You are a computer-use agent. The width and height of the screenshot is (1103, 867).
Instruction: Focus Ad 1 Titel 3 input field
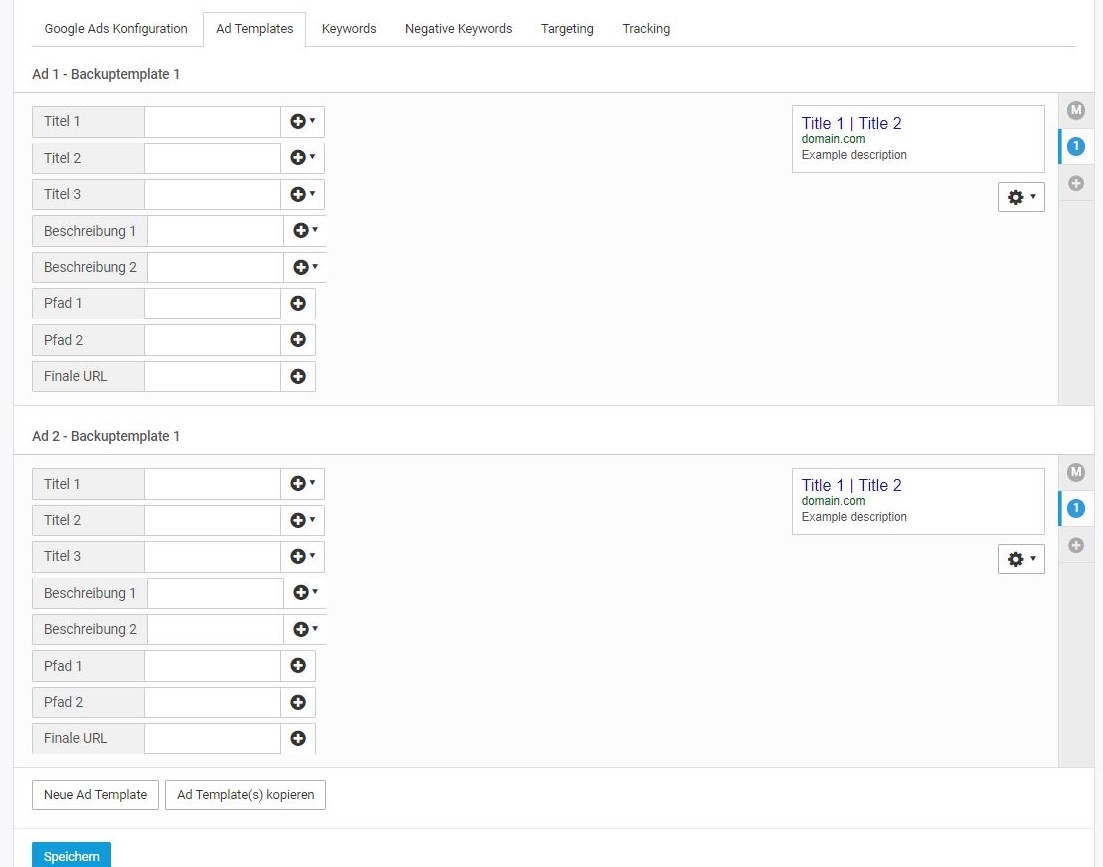pyautogui.click(x=212, y=194)
